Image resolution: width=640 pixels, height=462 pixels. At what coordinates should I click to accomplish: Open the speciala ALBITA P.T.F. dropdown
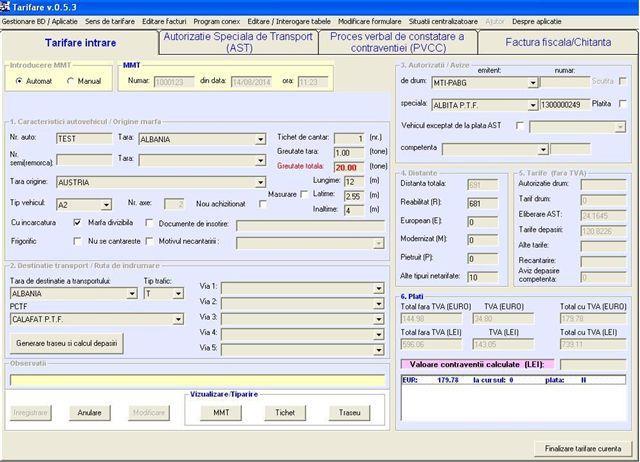click(533, 105)
